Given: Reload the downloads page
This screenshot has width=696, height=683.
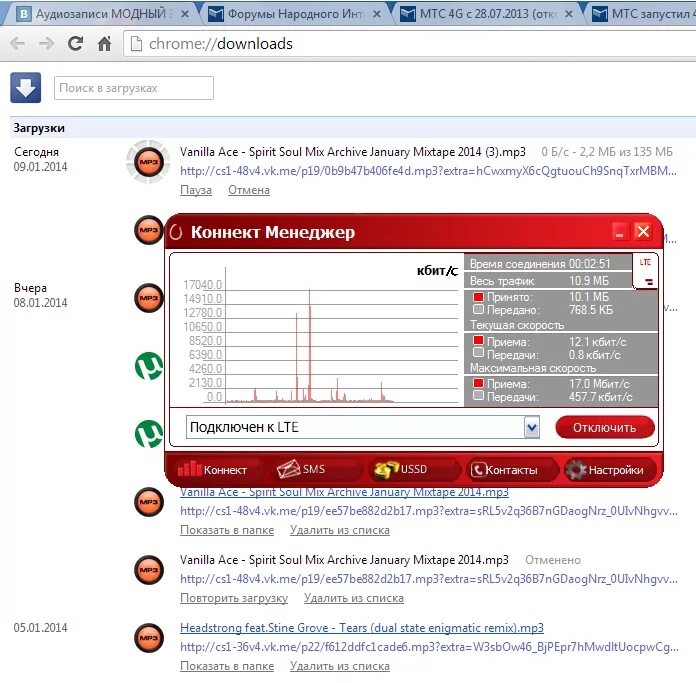Looking at the screenshot, I should tap(75, 43).
